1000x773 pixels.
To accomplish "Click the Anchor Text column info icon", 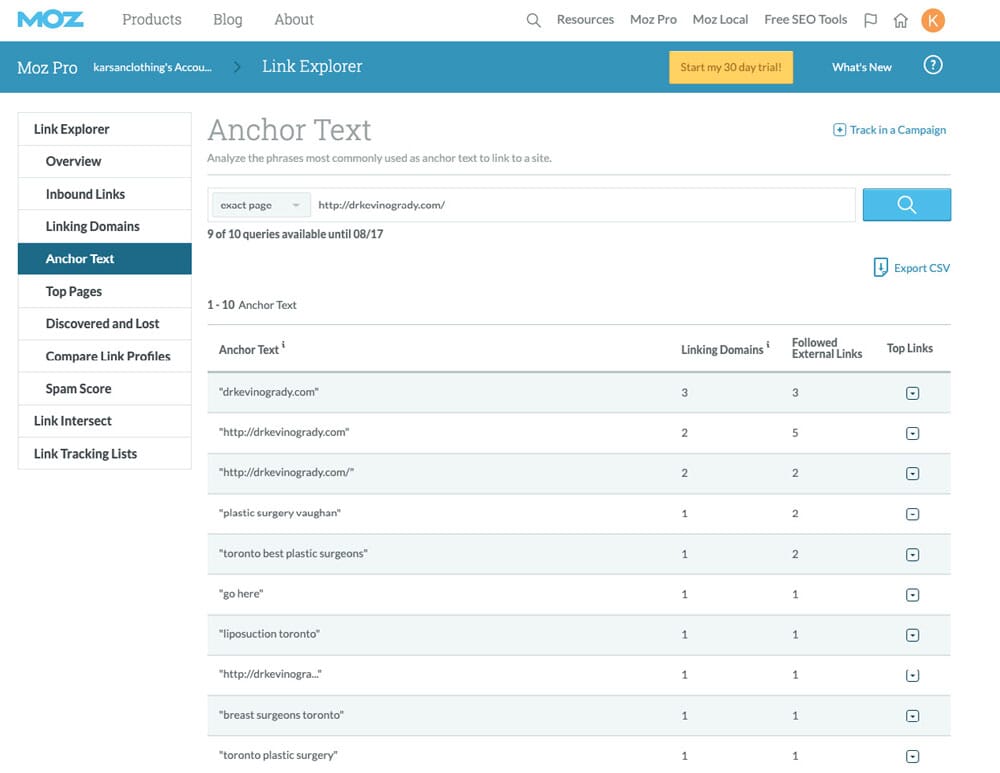I will point(283,345).
